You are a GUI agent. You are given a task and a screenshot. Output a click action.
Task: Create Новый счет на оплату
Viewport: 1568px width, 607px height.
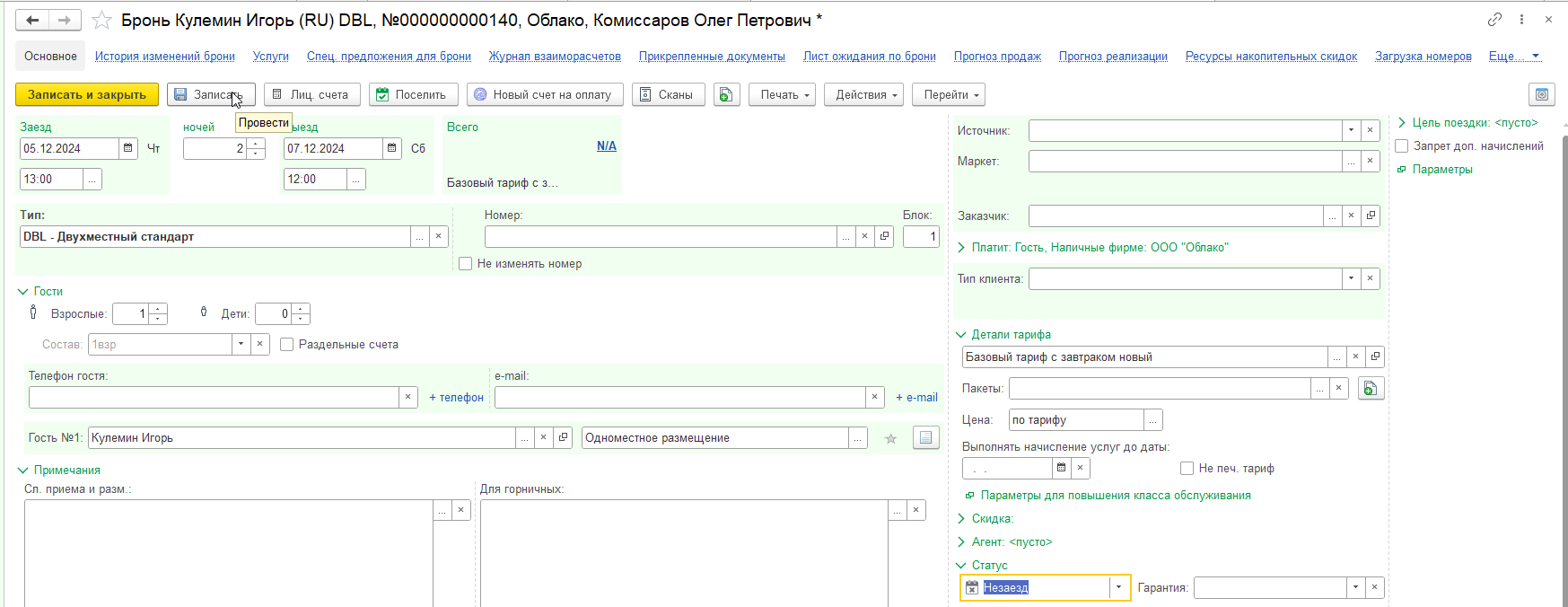[x=545, y=94]
